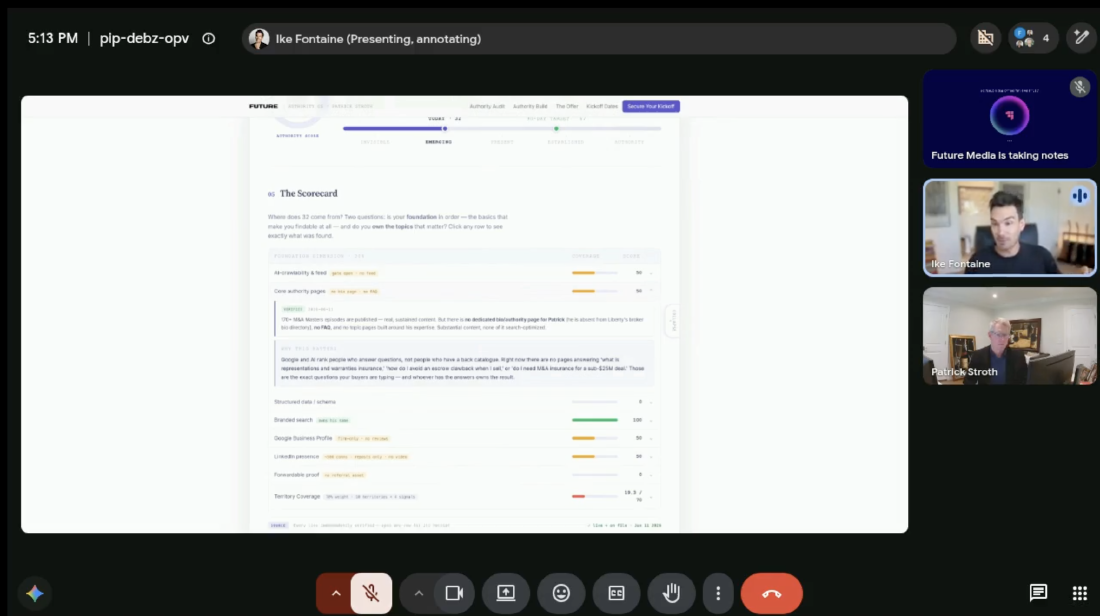1100x616 pixels.
Task: Click the crossed-out building icon in top bar
Action: pyautogui.click(x=986, y=38)
